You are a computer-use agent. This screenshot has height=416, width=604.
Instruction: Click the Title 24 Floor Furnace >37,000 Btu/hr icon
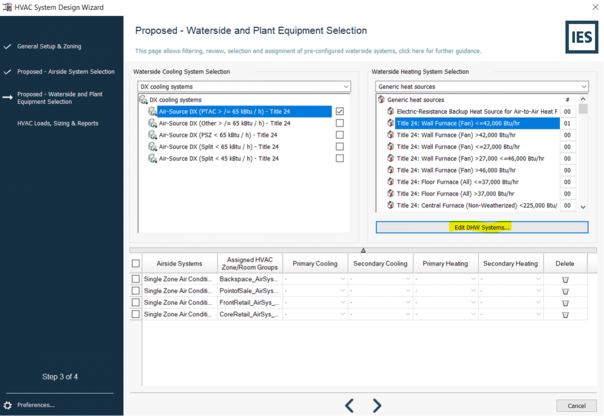[x=390, y=194]
